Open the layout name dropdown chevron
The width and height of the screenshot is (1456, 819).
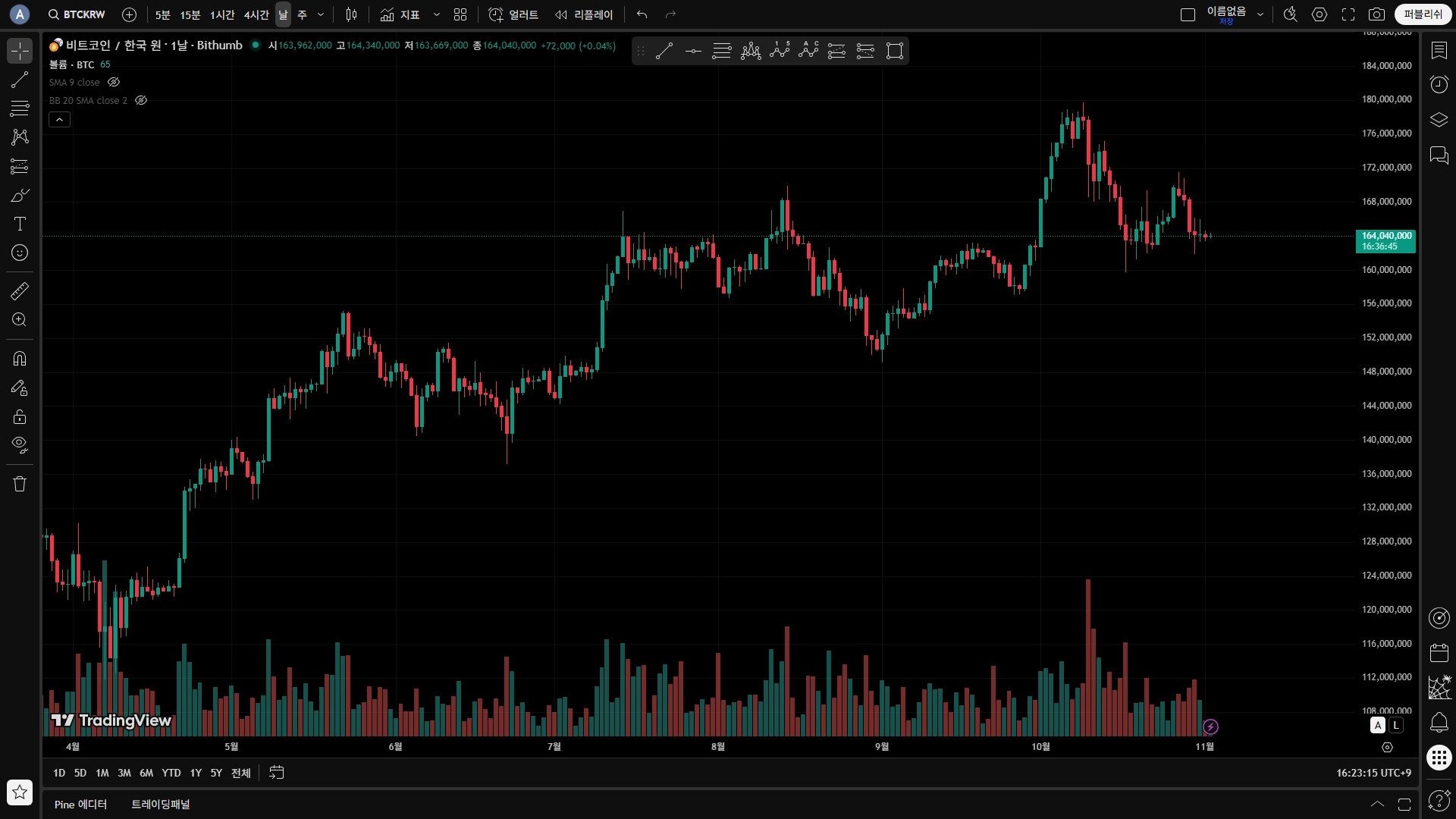(x=1260, y=14)
